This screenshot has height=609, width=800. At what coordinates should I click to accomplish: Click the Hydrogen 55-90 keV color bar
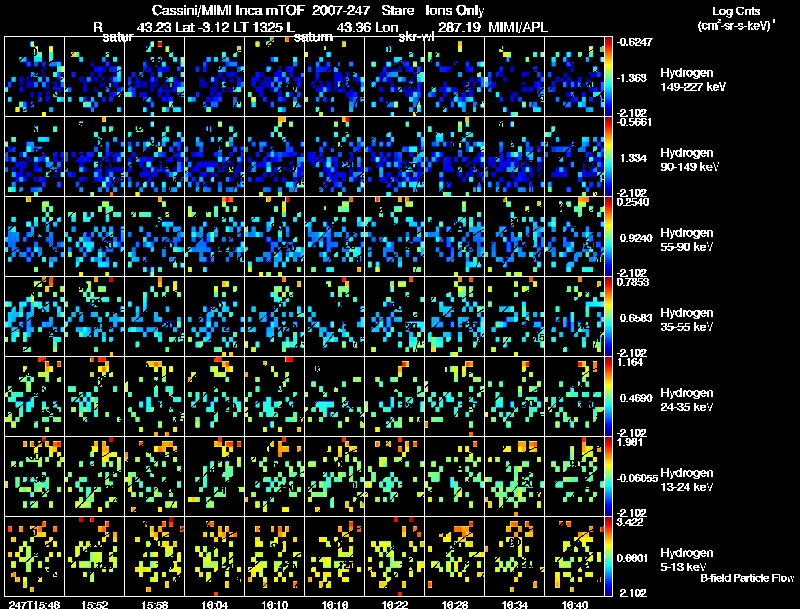[x=608, y=237]
